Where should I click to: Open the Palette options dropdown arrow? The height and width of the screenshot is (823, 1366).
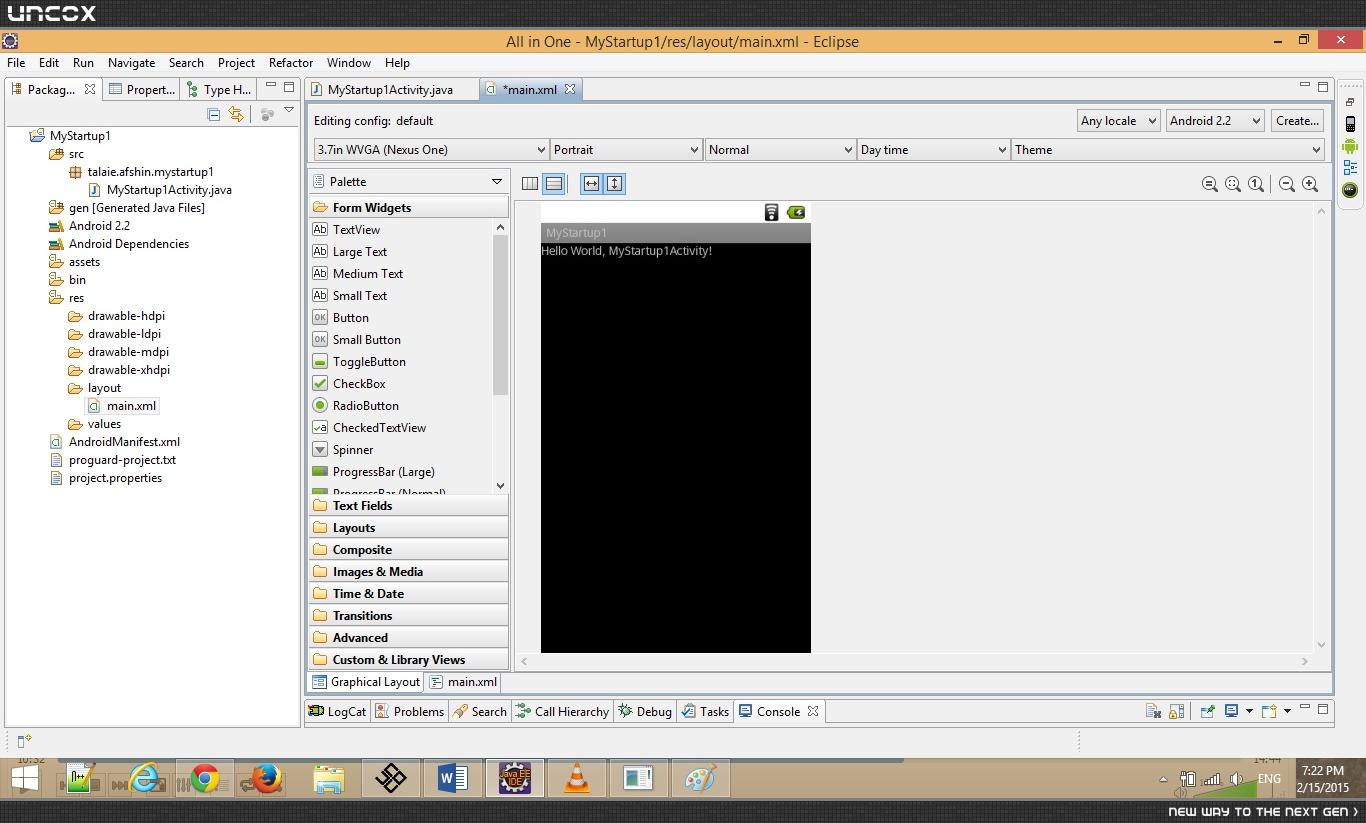(496, 182)
